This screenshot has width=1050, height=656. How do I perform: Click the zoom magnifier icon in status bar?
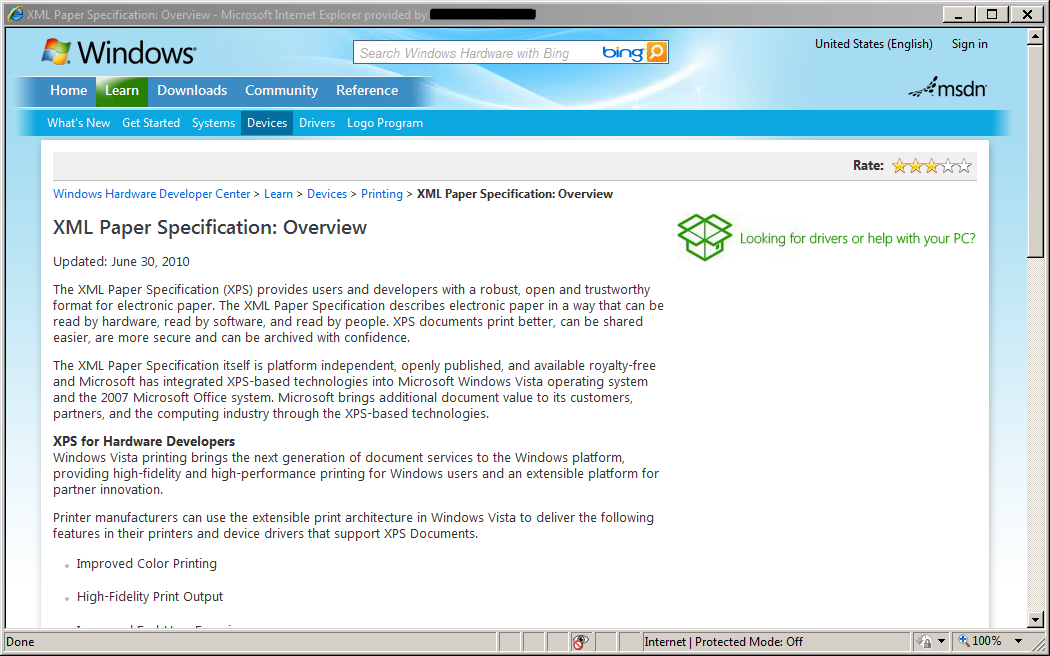[964, 641]
